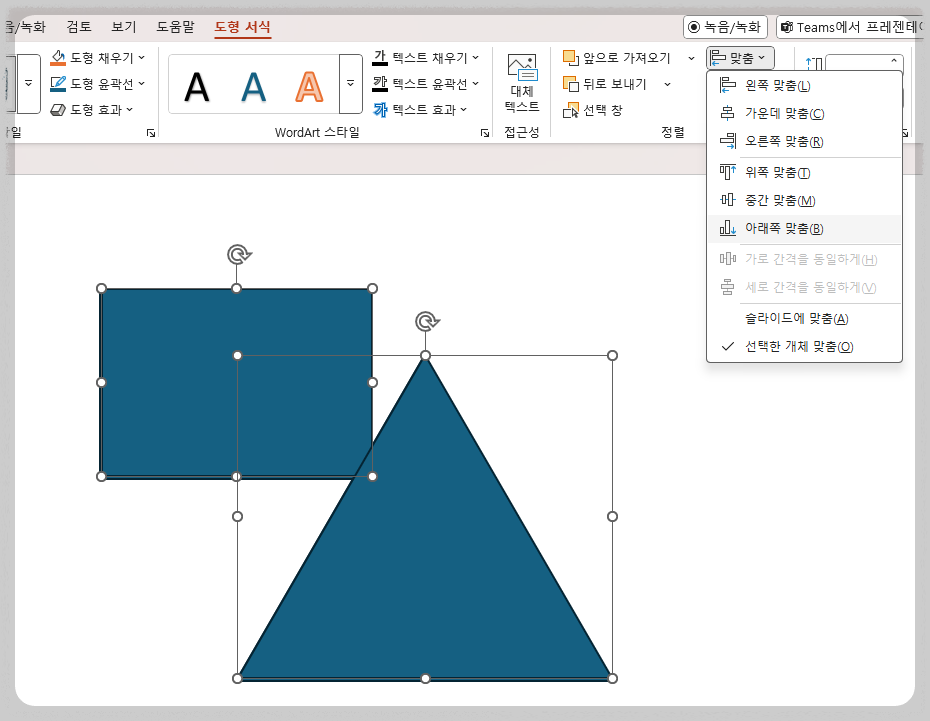930x721 pixels.
Task: Click the 텍스트 채우기 (Text Fill) icon
Action: (x=381, y=58)
